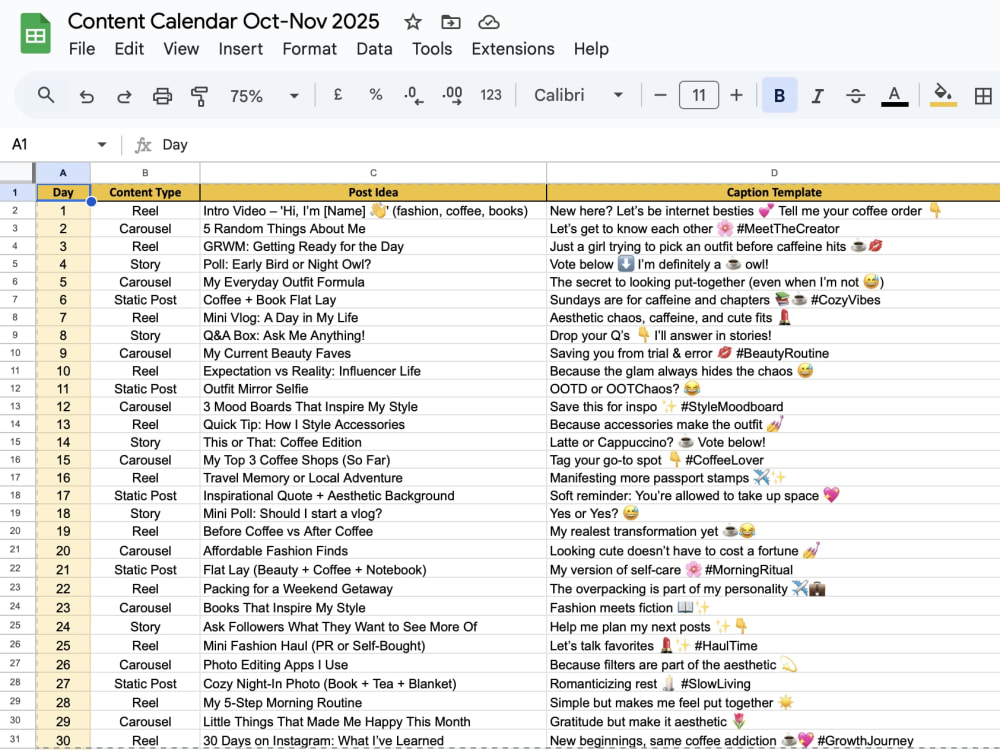This screenshot has height=750, width=1000.
Task: Print the spreadsheet
Action: tap(162, 96)
